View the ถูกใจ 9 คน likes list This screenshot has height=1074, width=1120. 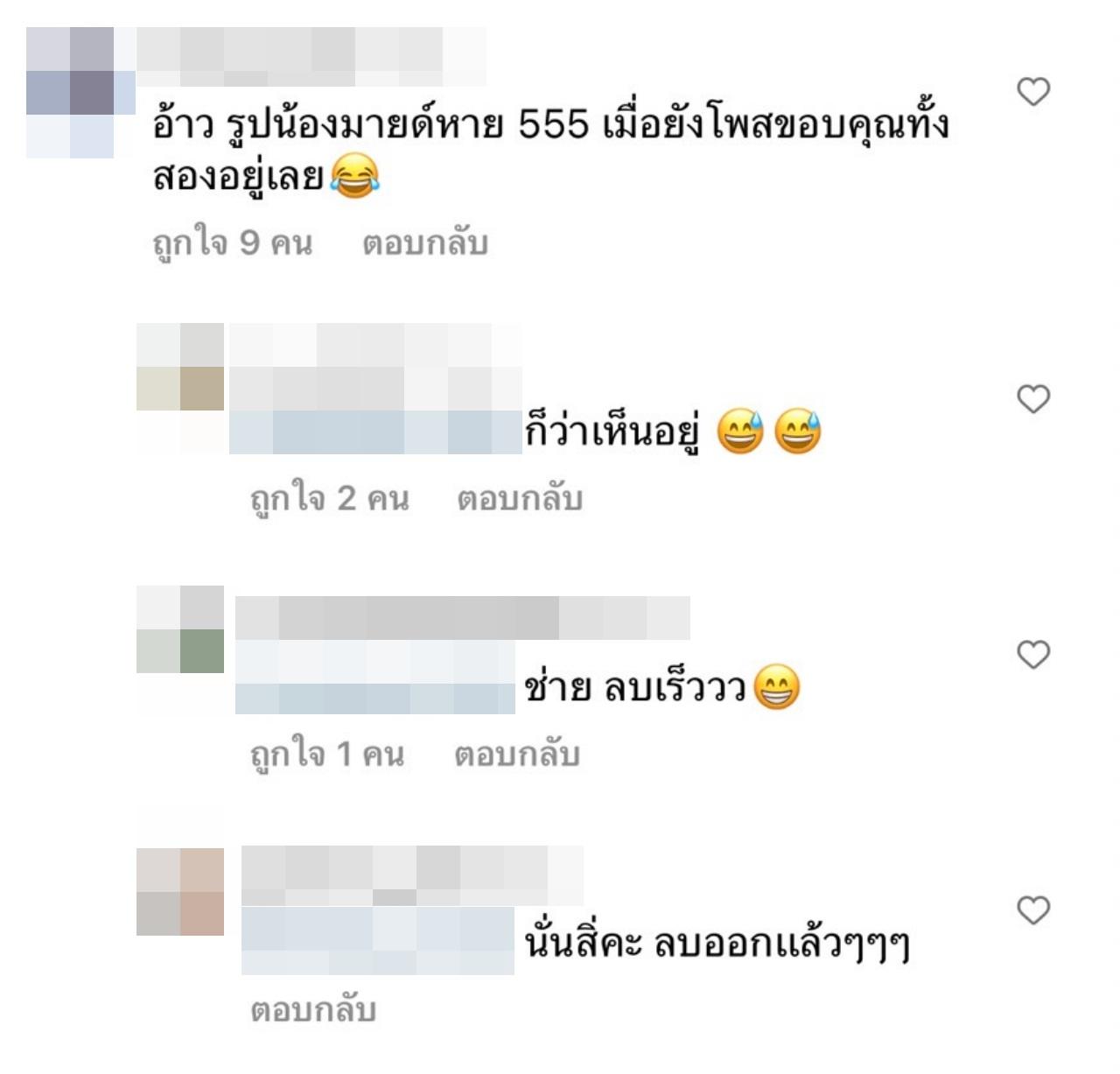point(232,243)
